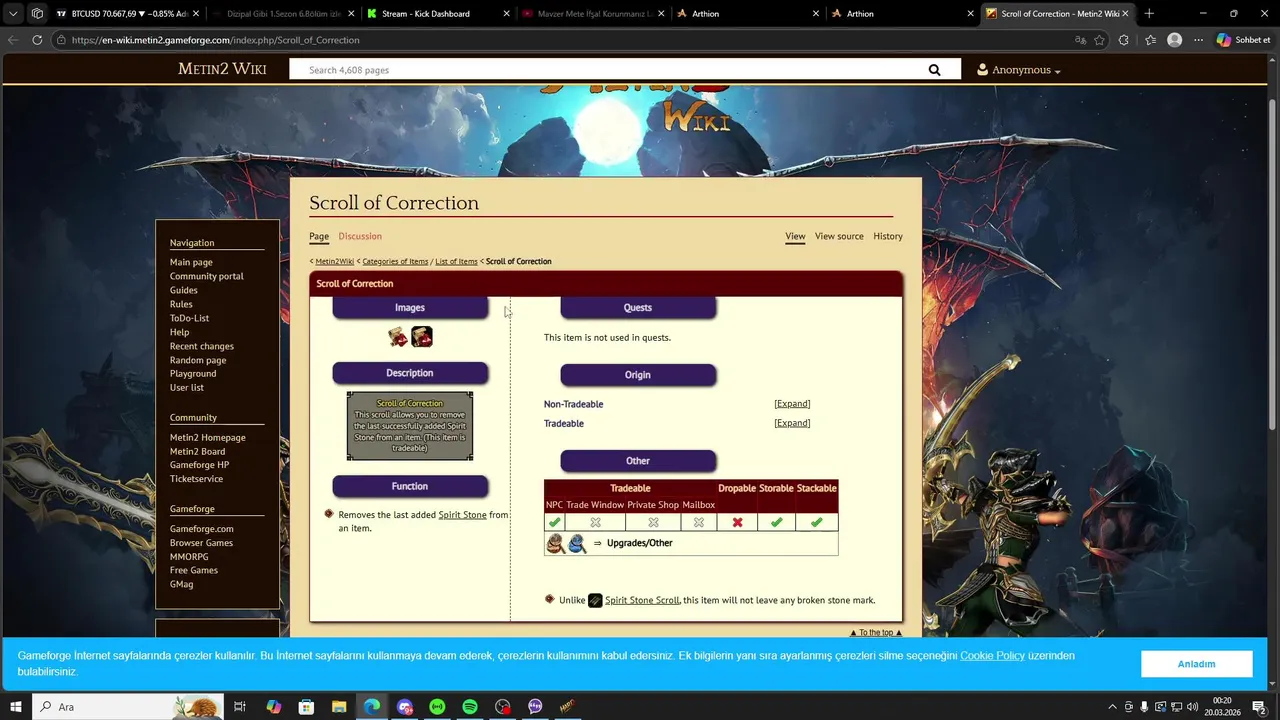Open Random page from sidebar
The height and width of the screenshot is (720, 1280).
click(x=198, y=360)
